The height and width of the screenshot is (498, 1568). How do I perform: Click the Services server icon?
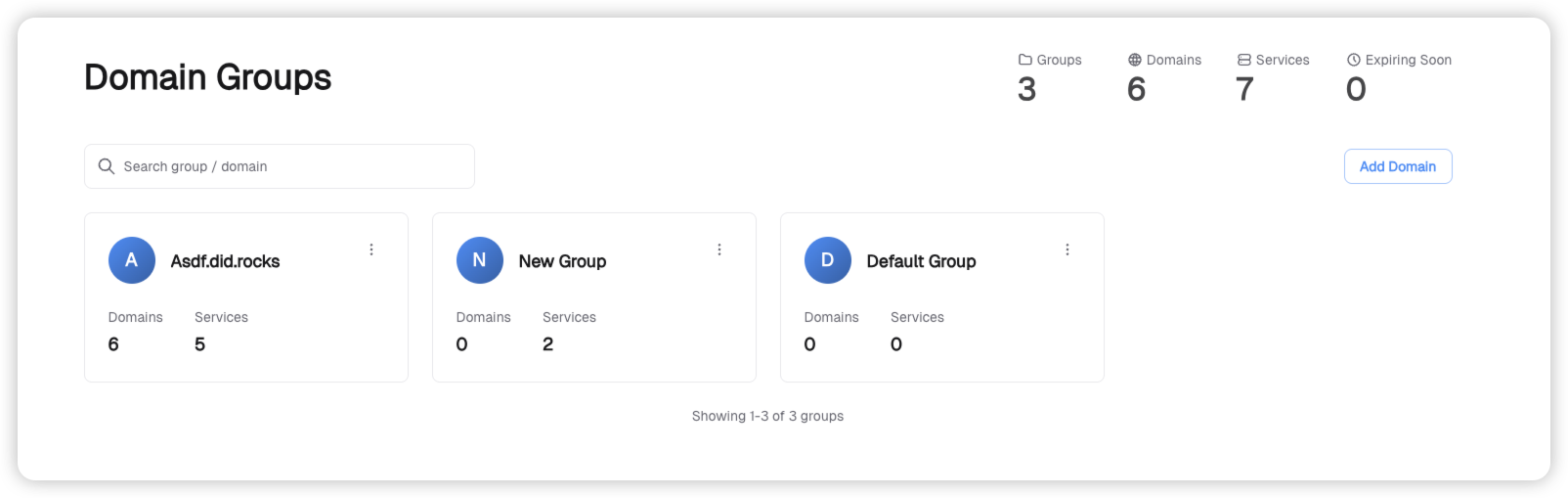1244,60
